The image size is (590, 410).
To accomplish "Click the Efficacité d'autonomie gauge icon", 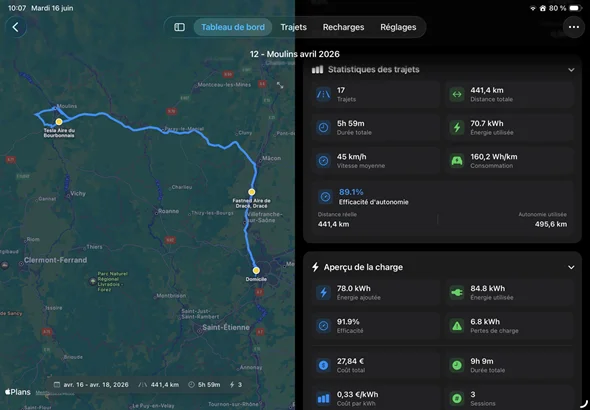I will tap(325, 197).
